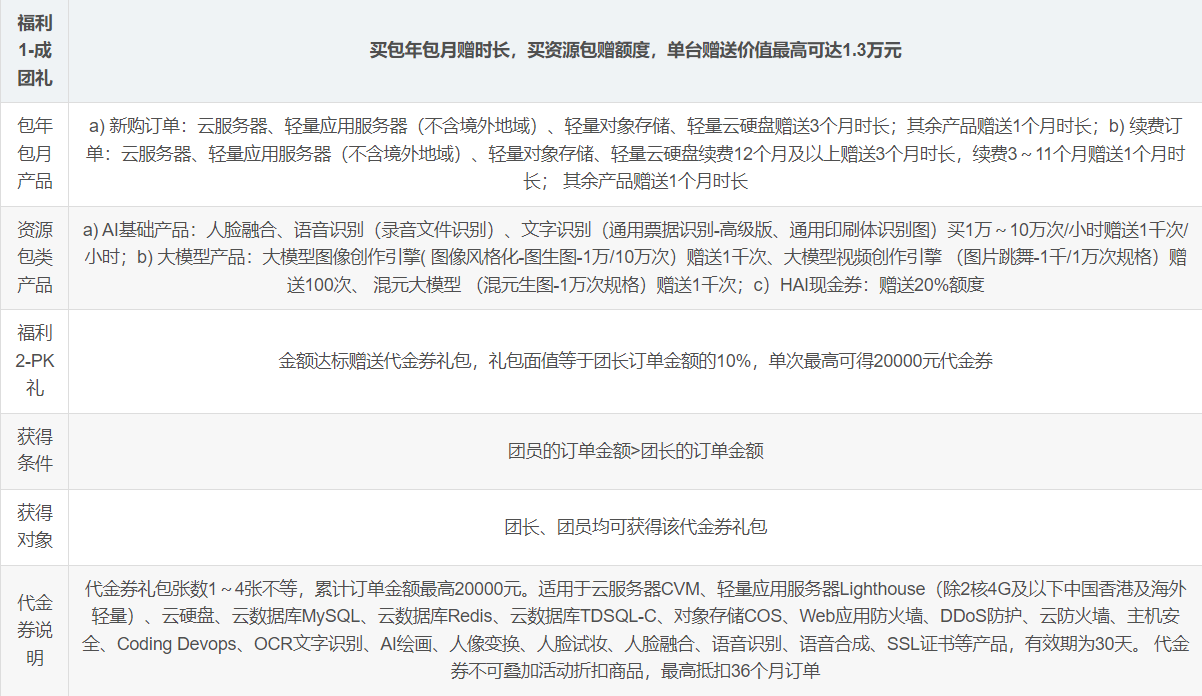Click the 金额达标赠送代金券礼包 cell

coord(635,361)
